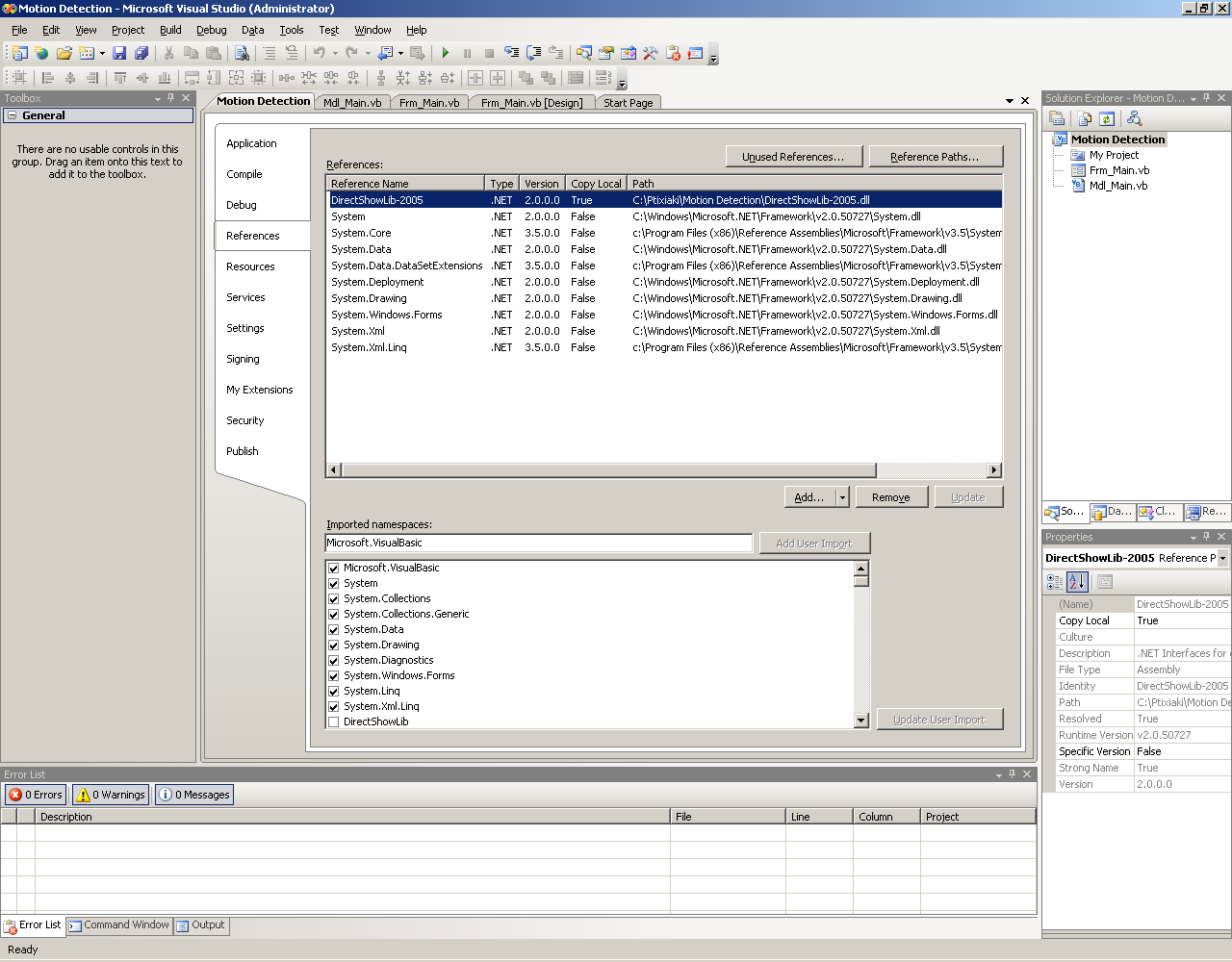1232x962 pixels.
Task: Click the Categorized view icon in Properties panel
Action: point(1055,582)
